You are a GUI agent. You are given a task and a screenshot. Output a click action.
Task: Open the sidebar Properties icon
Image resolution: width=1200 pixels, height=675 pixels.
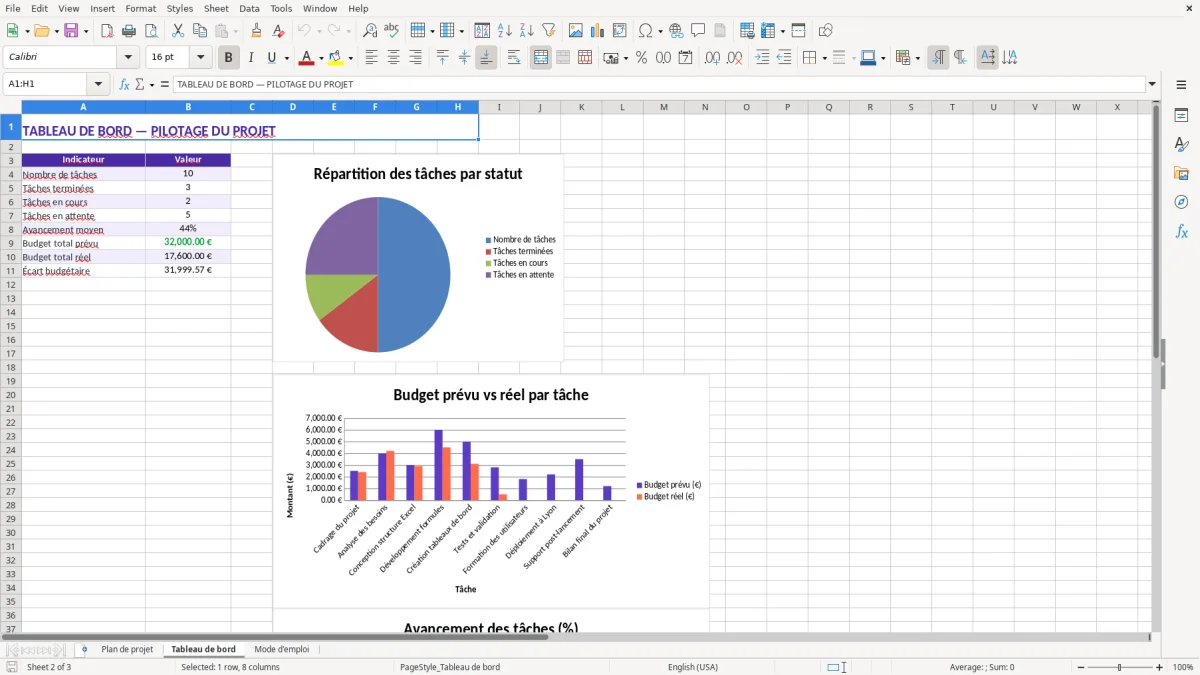(x=1181, y=116)
